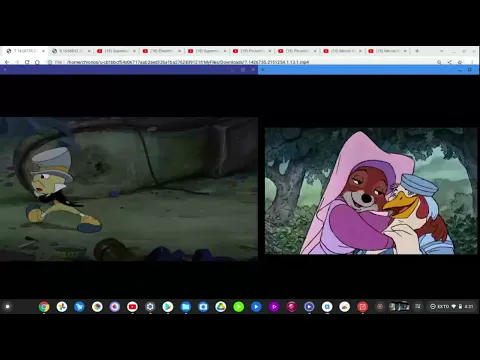Click the screen recording stop indicator
The width and height of the screenshot is (480, 360).
(x=380, y=306)
